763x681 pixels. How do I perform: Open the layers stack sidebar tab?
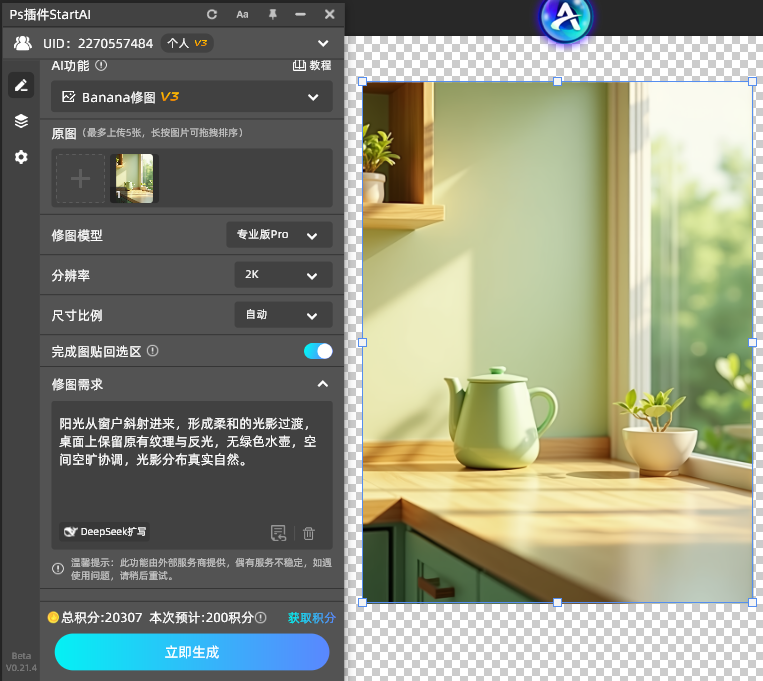[x=21, y=121]
